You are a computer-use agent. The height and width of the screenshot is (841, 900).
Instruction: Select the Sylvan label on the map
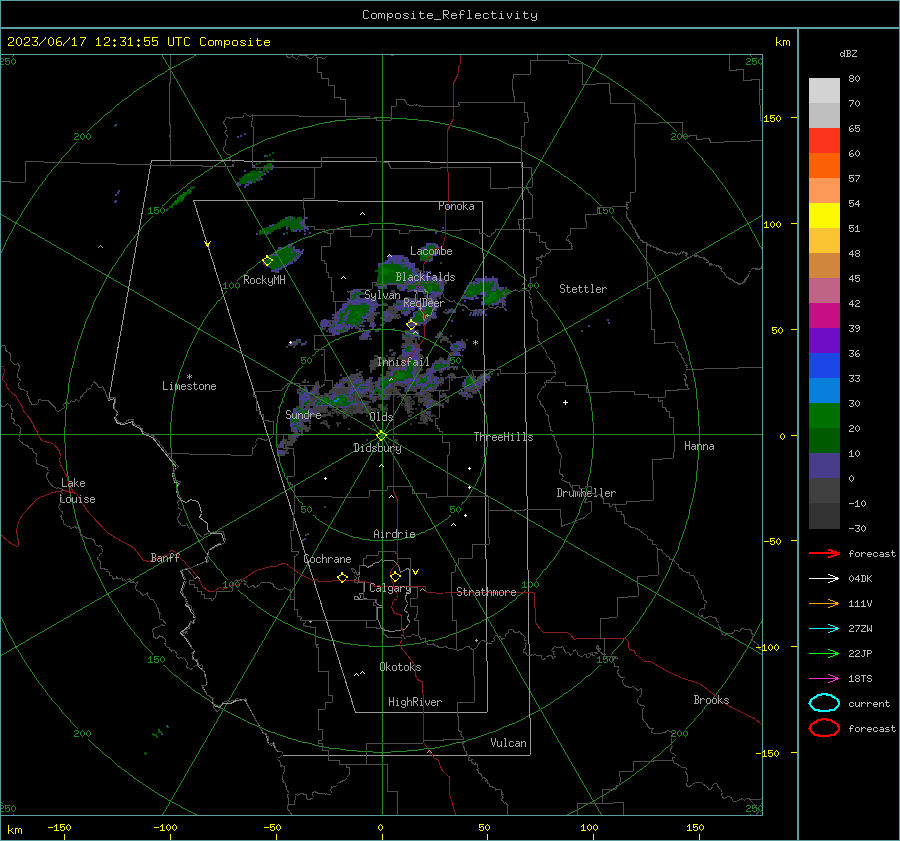pos(382,295)
